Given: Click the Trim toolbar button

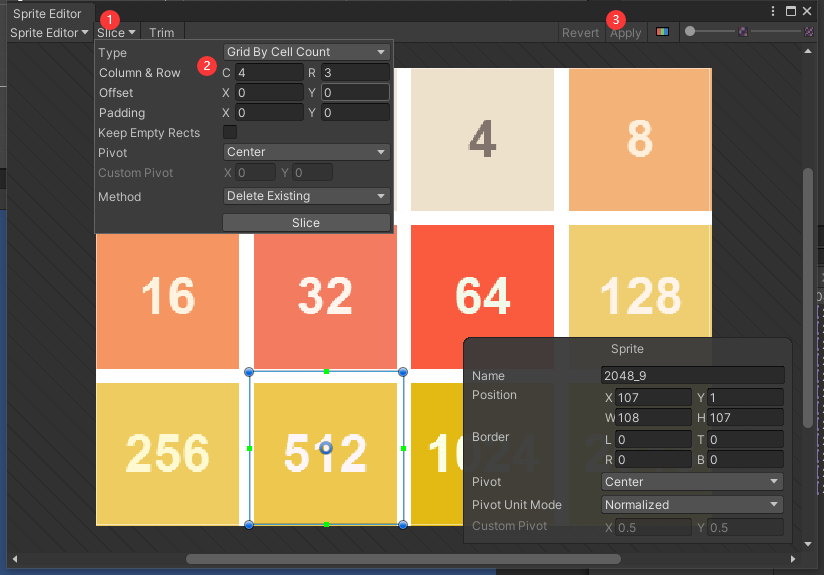Looking at the screenshot, I should click(161, 33).
